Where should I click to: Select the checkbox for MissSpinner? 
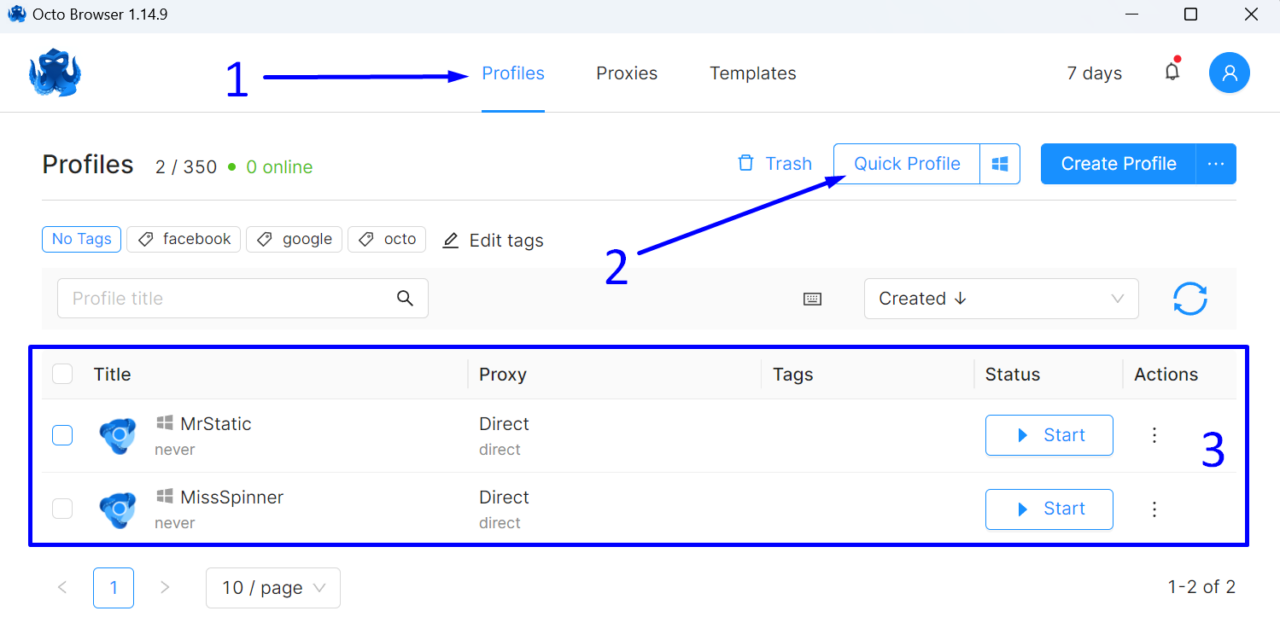tap(62, 508)
